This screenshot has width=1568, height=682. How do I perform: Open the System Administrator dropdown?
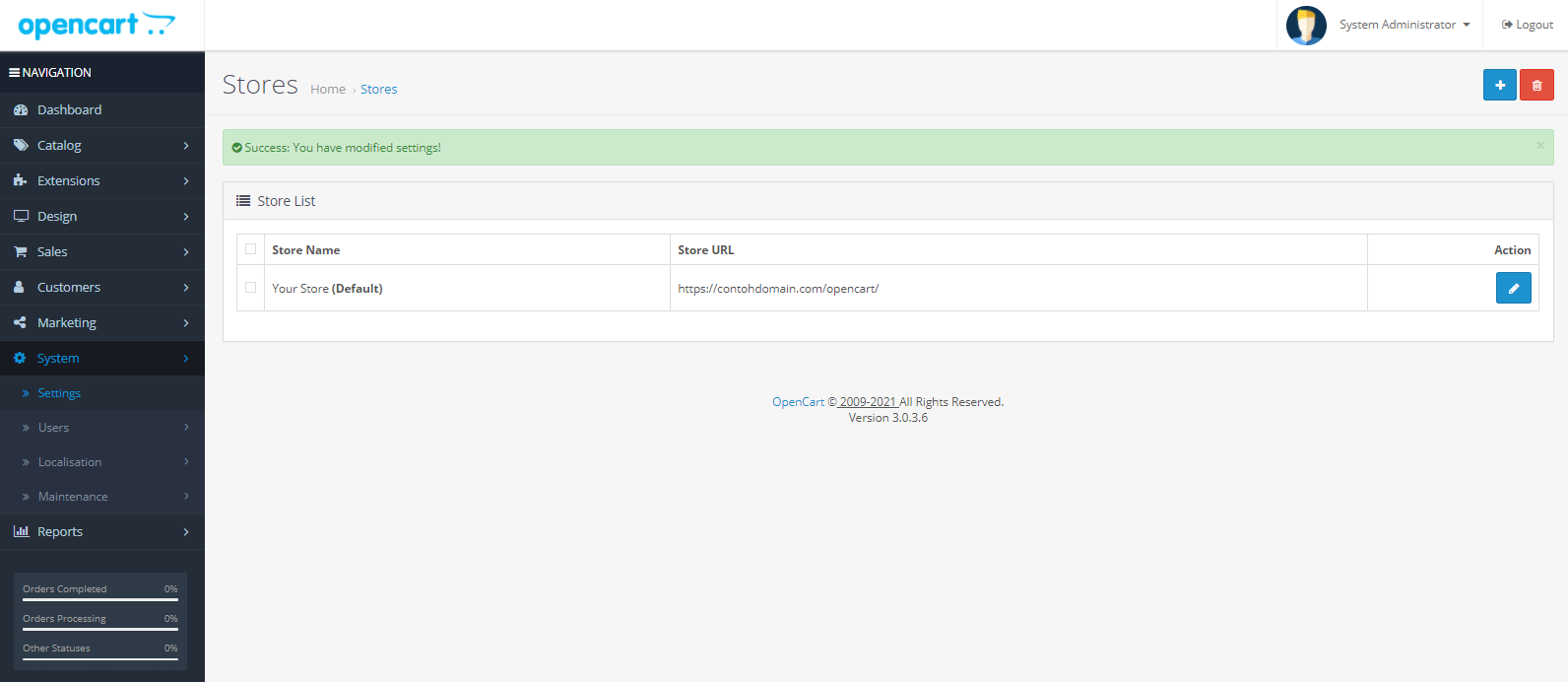pyautogui.click(x=1404, y=25)
